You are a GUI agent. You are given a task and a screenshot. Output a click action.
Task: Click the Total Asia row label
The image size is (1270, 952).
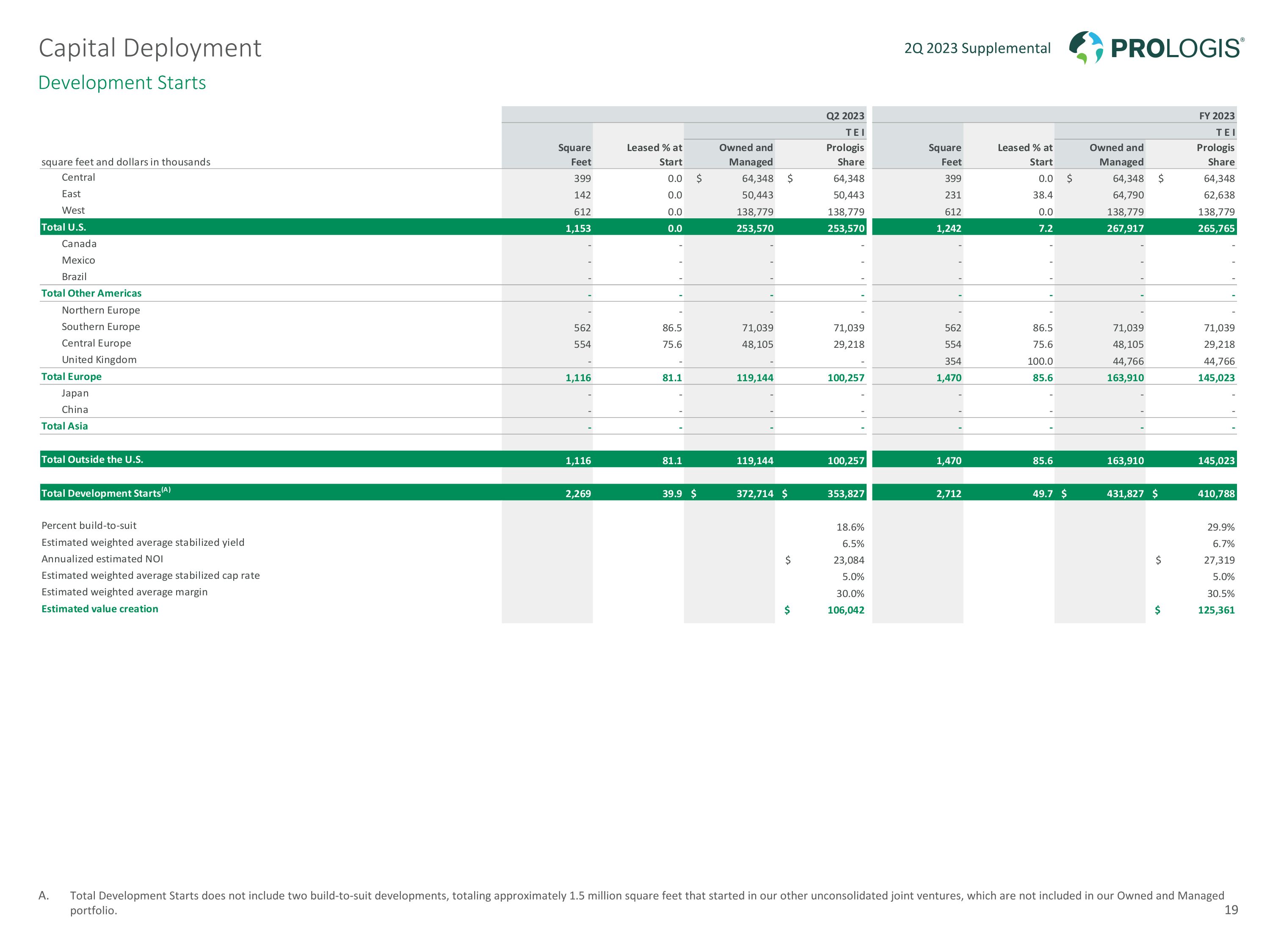click(64, 426)
